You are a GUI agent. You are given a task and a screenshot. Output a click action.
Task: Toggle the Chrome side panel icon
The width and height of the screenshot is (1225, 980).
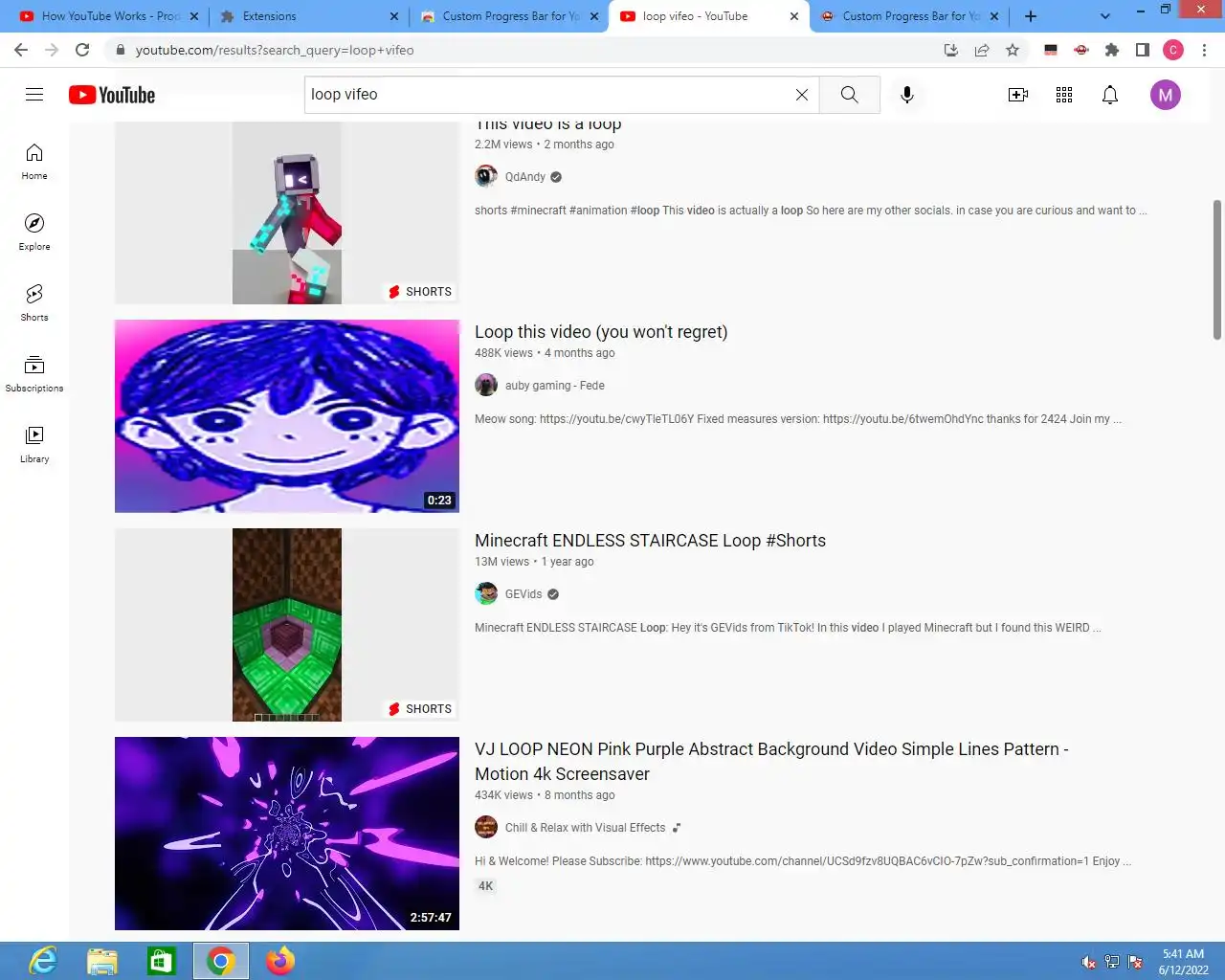1143,50
